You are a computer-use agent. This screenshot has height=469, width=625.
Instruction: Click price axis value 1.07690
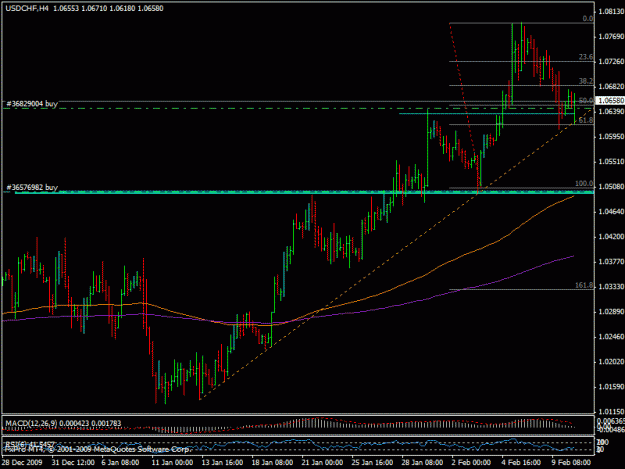611,37
